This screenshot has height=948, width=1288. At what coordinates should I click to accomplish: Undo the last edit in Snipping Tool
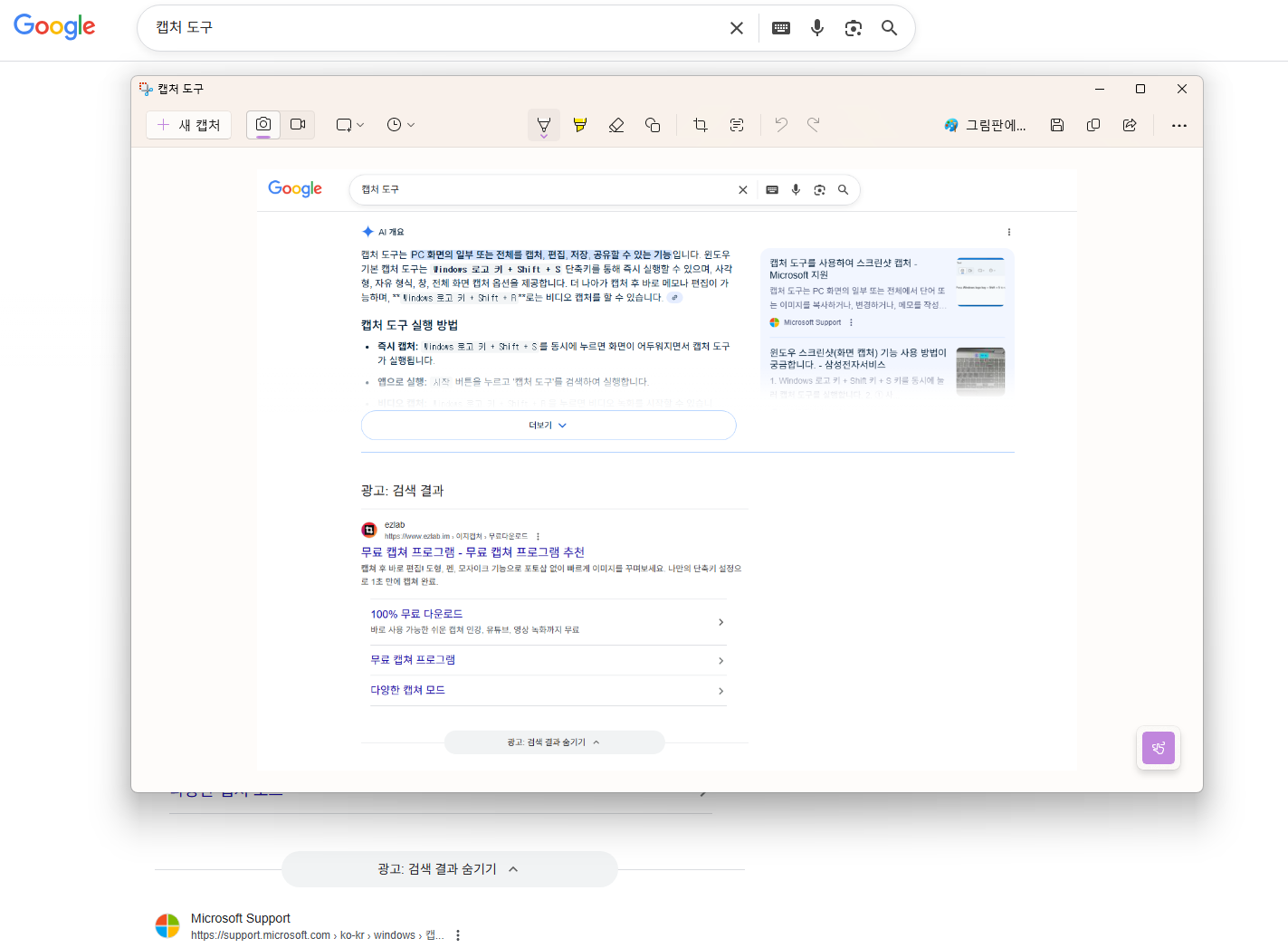coord(781,125)
